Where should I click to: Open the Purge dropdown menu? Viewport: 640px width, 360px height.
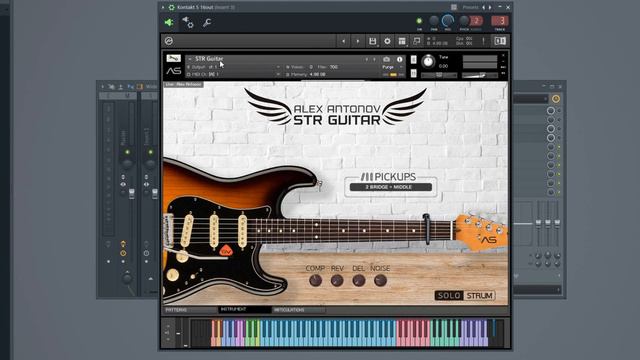pyautogui.click(x=393, y=67)
